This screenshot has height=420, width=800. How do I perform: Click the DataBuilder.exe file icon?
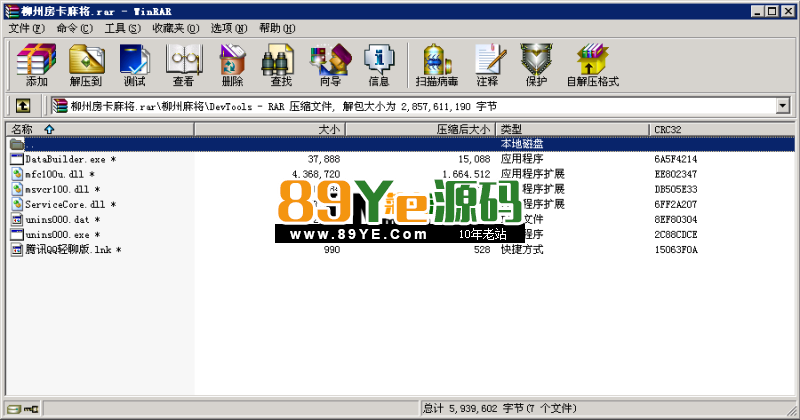17,159
